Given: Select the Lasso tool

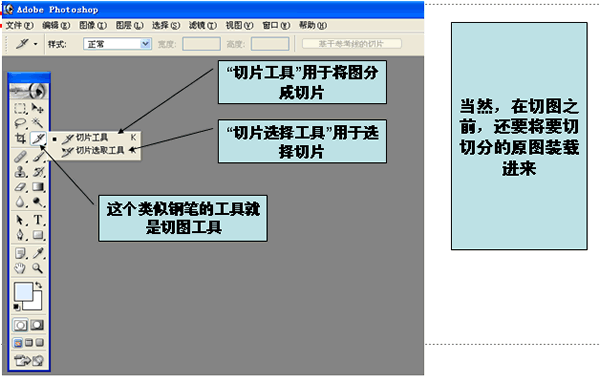Looking at the screenshot, I should coord(20,123).
